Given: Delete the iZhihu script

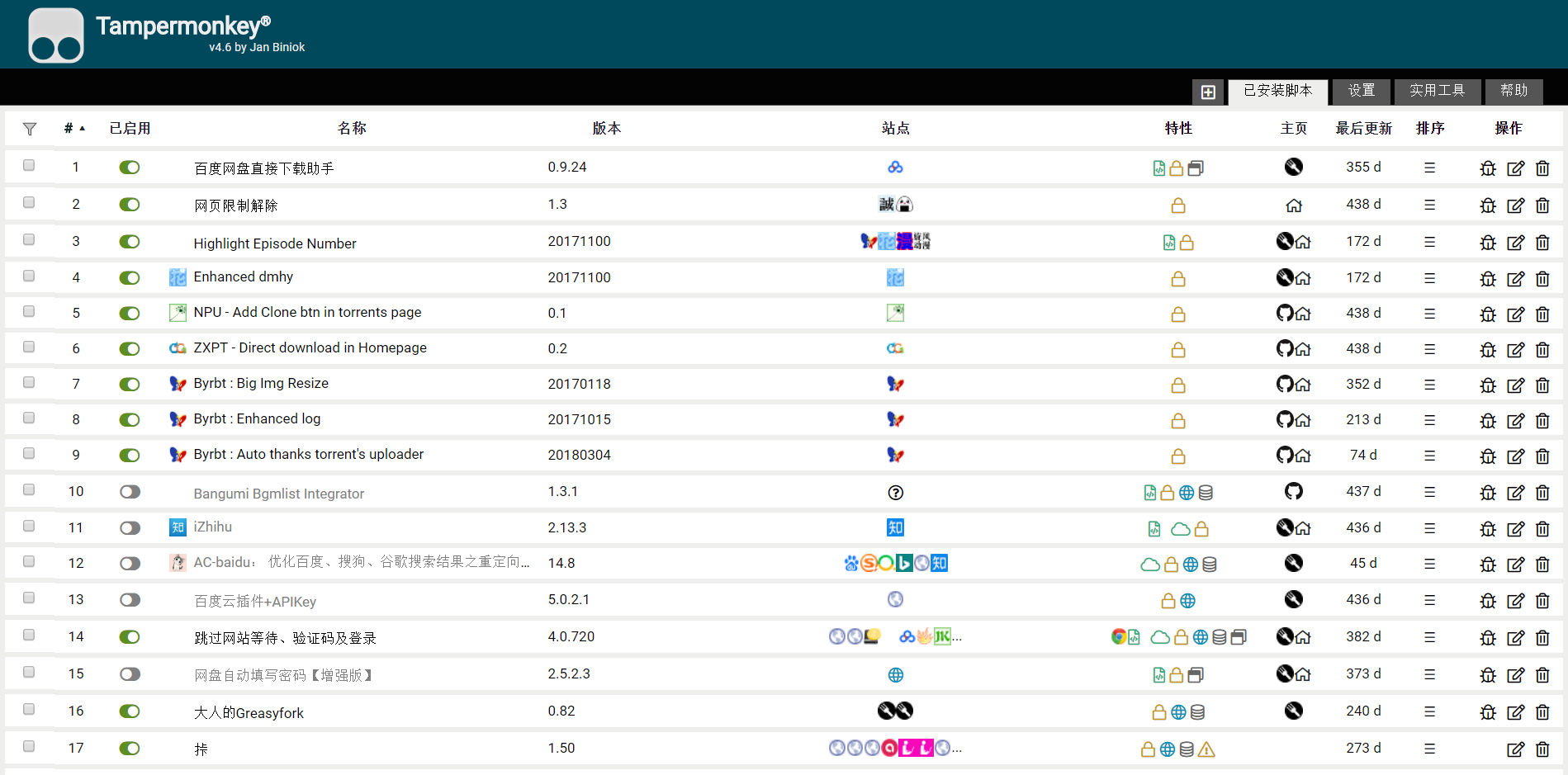Looking at the screenshot, I should point(1542,528).
